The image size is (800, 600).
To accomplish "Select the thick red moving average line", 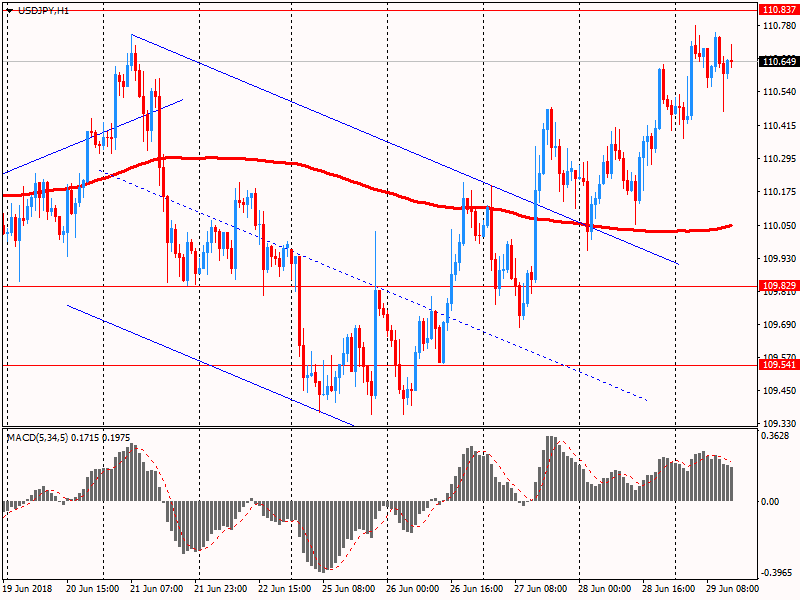I will coord(357,183).
